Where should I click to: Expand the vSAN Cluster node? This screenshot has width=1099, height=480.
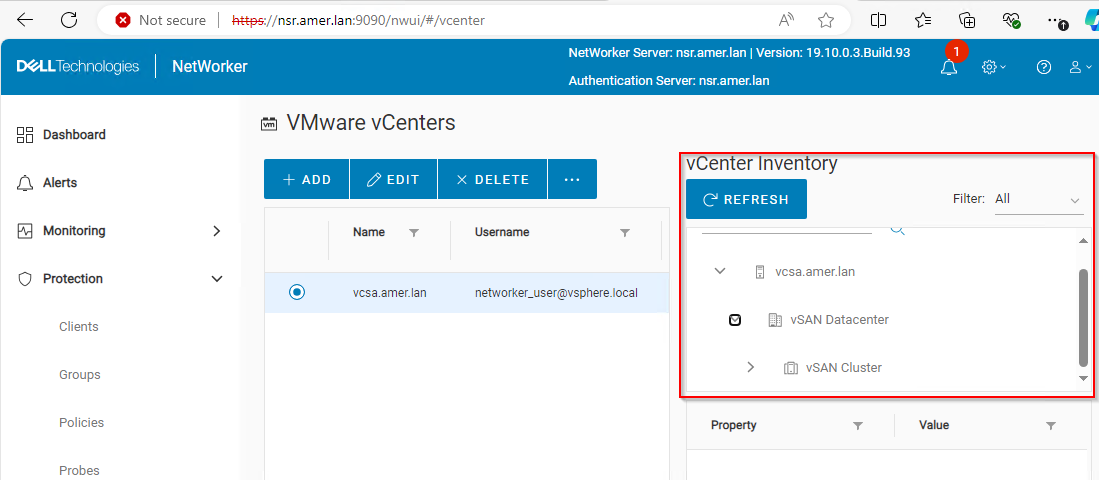click(751, 367)
